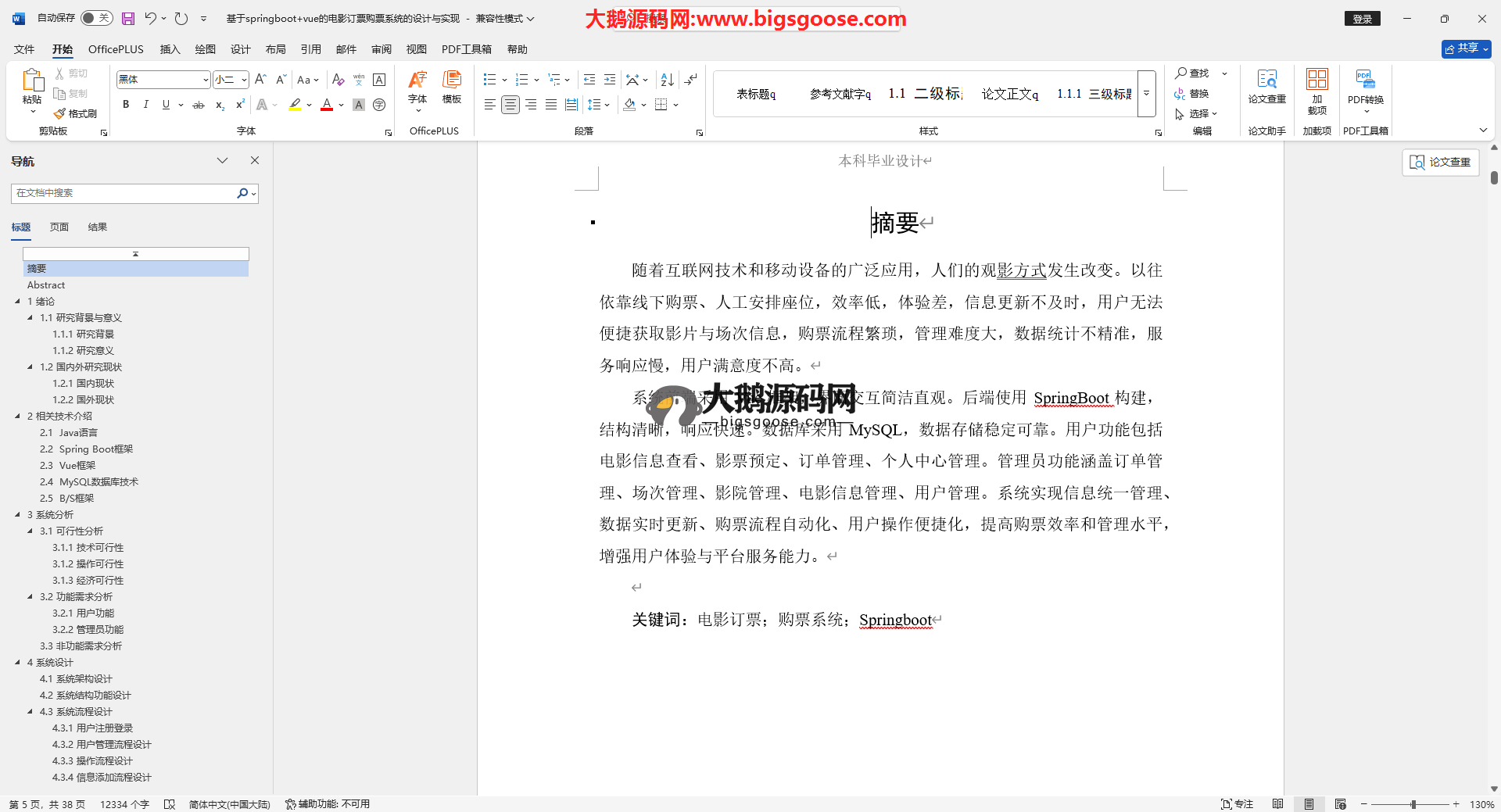1501x812 pixels.
Task: Click the undo arrow icon
Action: (x=150, y=18)
